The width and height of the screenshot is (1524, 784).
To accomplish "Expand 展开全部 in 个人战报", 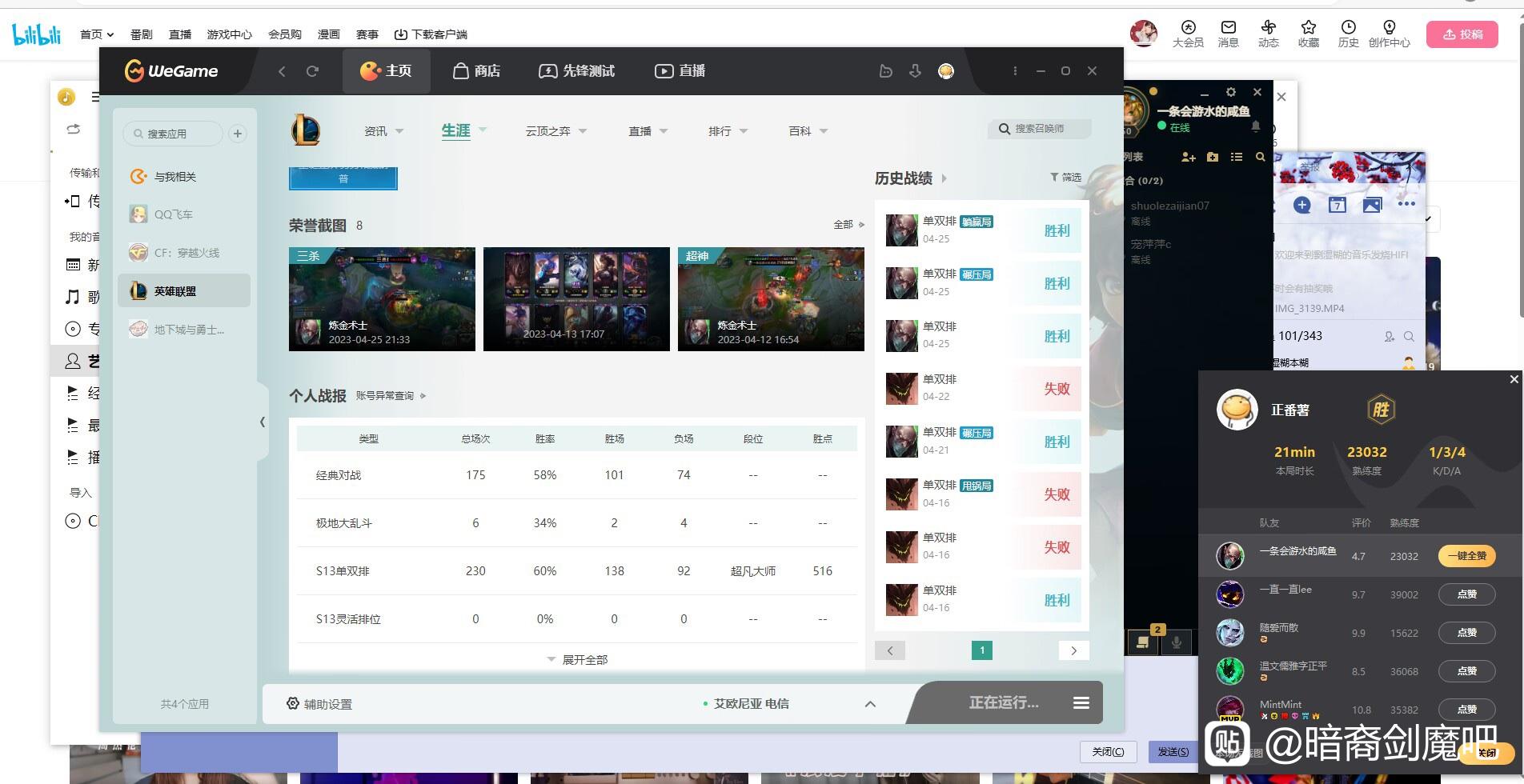I will click(577, 660).
